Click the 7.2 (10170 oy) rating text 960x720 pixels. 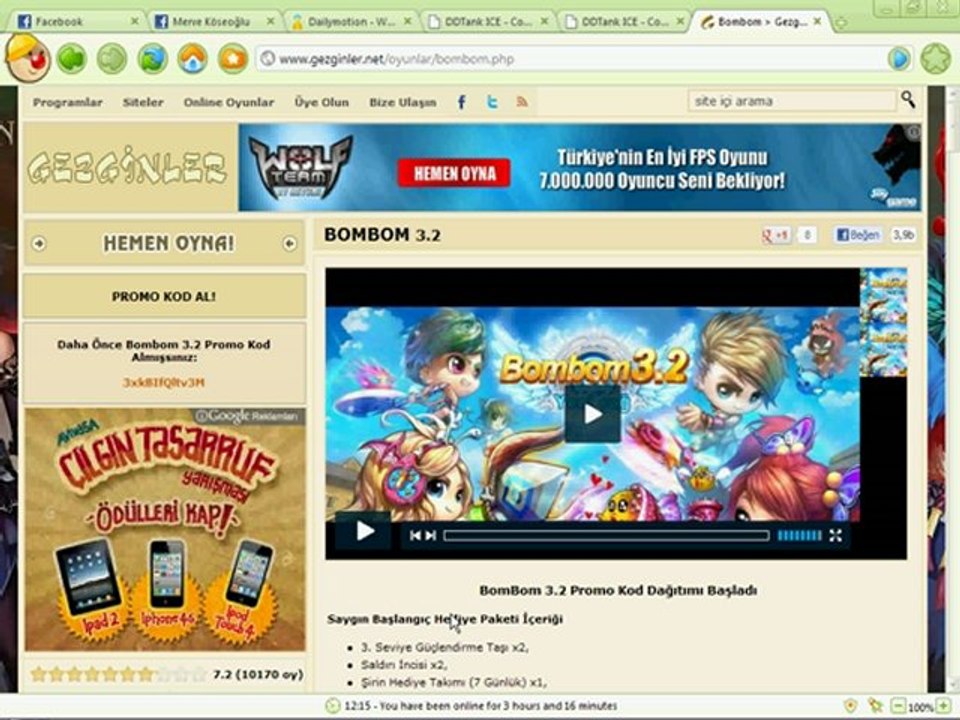tap(258, 675)
